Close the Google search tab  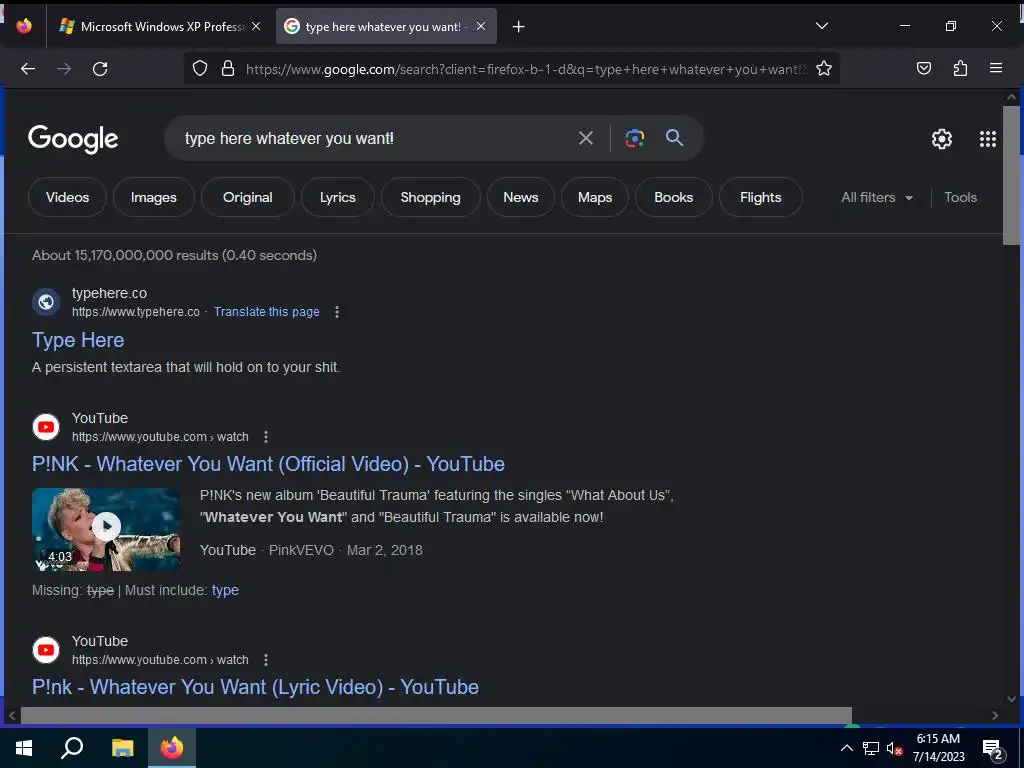tap(481, 26)
